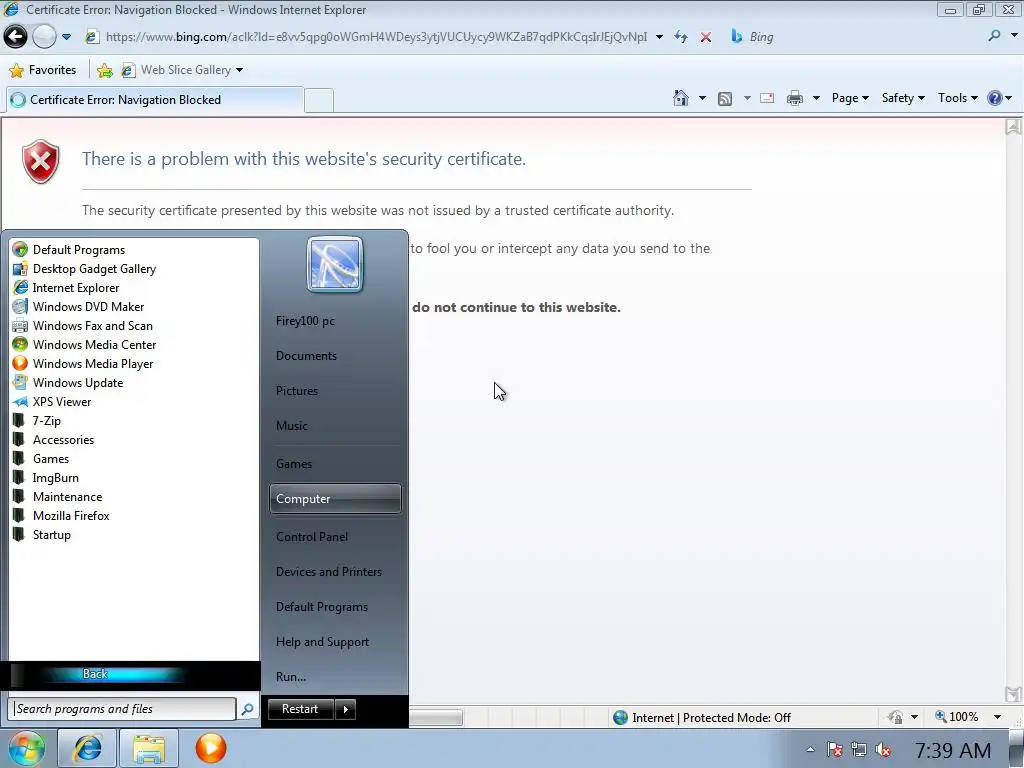Expand the Maintenance folder
1024x768 pixels.
click(134, 496)
